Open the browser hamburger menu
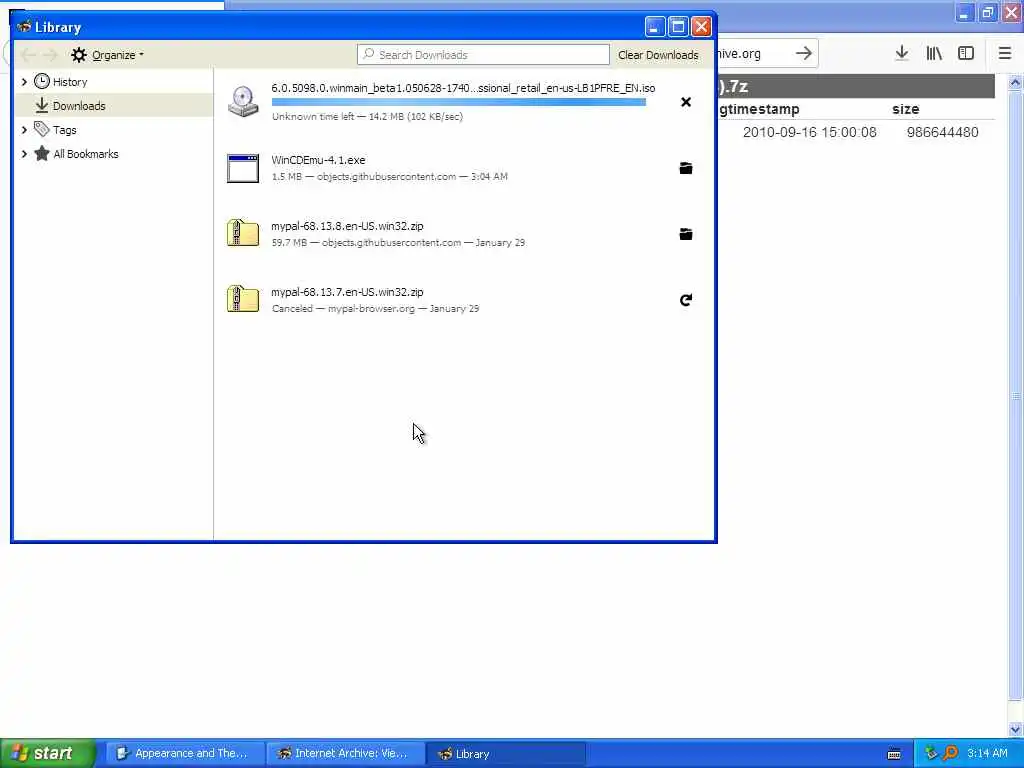1024x768 pixels. click(x=1005, y=54)
